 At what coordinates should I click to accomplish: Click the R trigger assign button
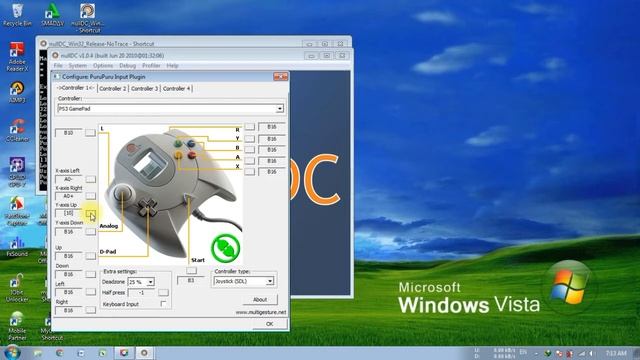(x=249, y=127)
